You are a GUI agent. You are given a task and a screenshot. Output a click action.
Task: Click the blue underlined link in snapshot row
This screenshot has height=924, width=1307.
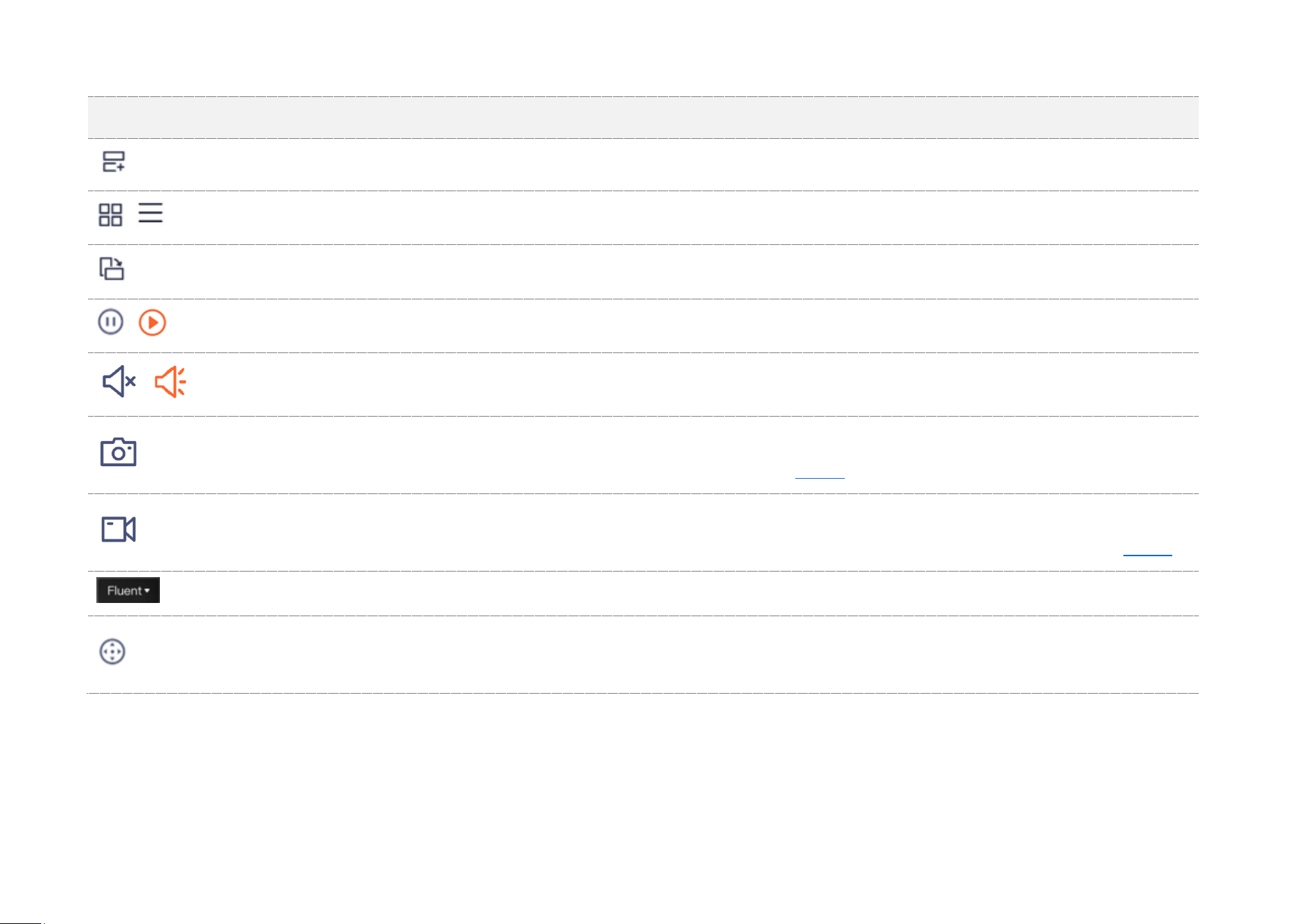tap(820, 477)
